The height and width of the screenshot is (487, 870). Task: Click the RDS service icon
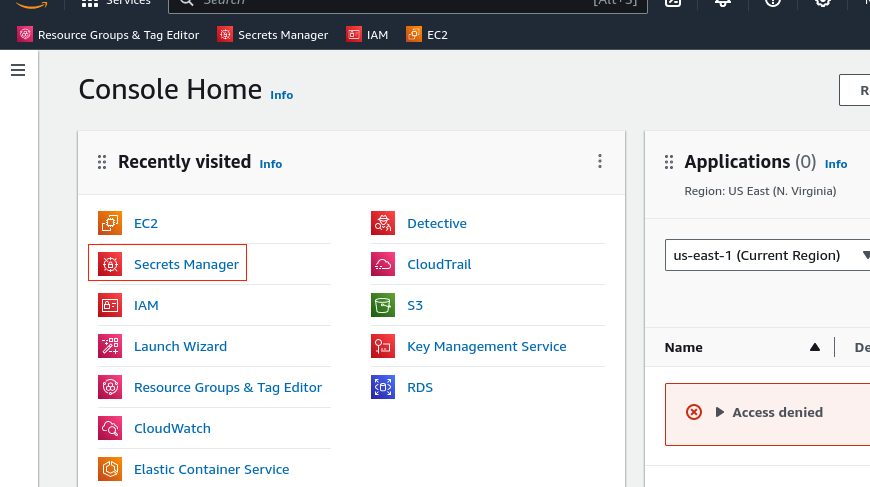383,387
